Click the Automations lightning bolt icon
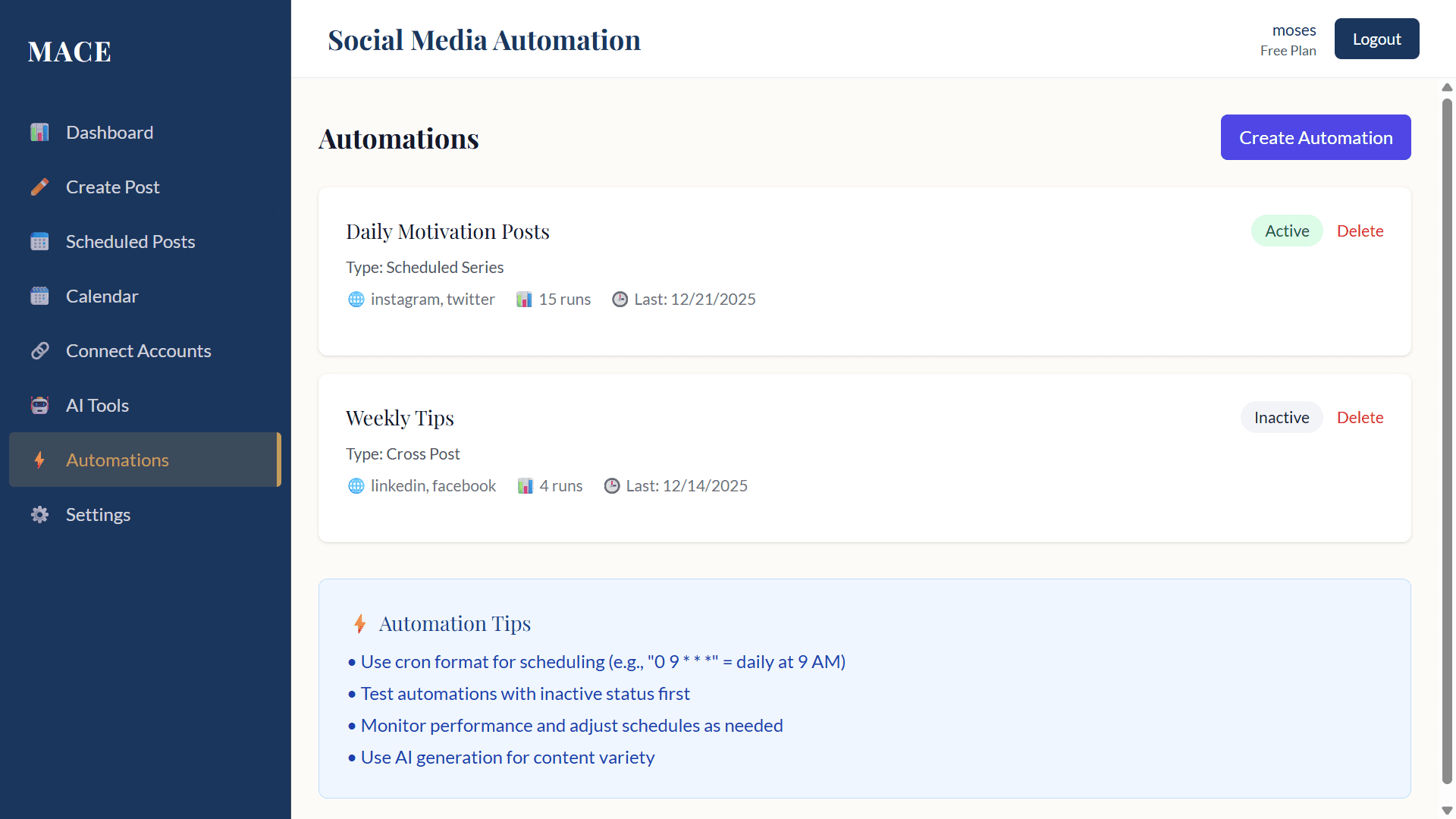The height and width of the screenshot is (819, 1456). 39,460
